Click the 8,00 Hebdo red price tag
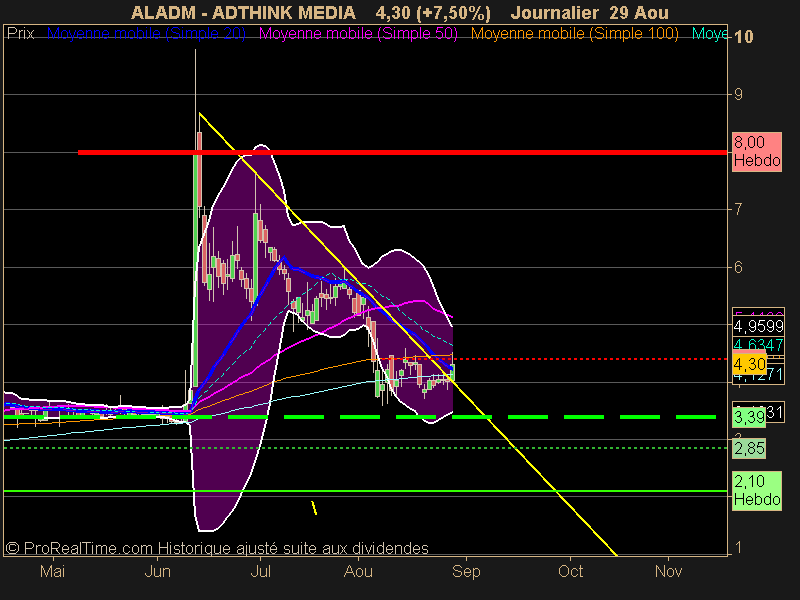800x600 pixels. pyautogui.click(x=757, y=152)
